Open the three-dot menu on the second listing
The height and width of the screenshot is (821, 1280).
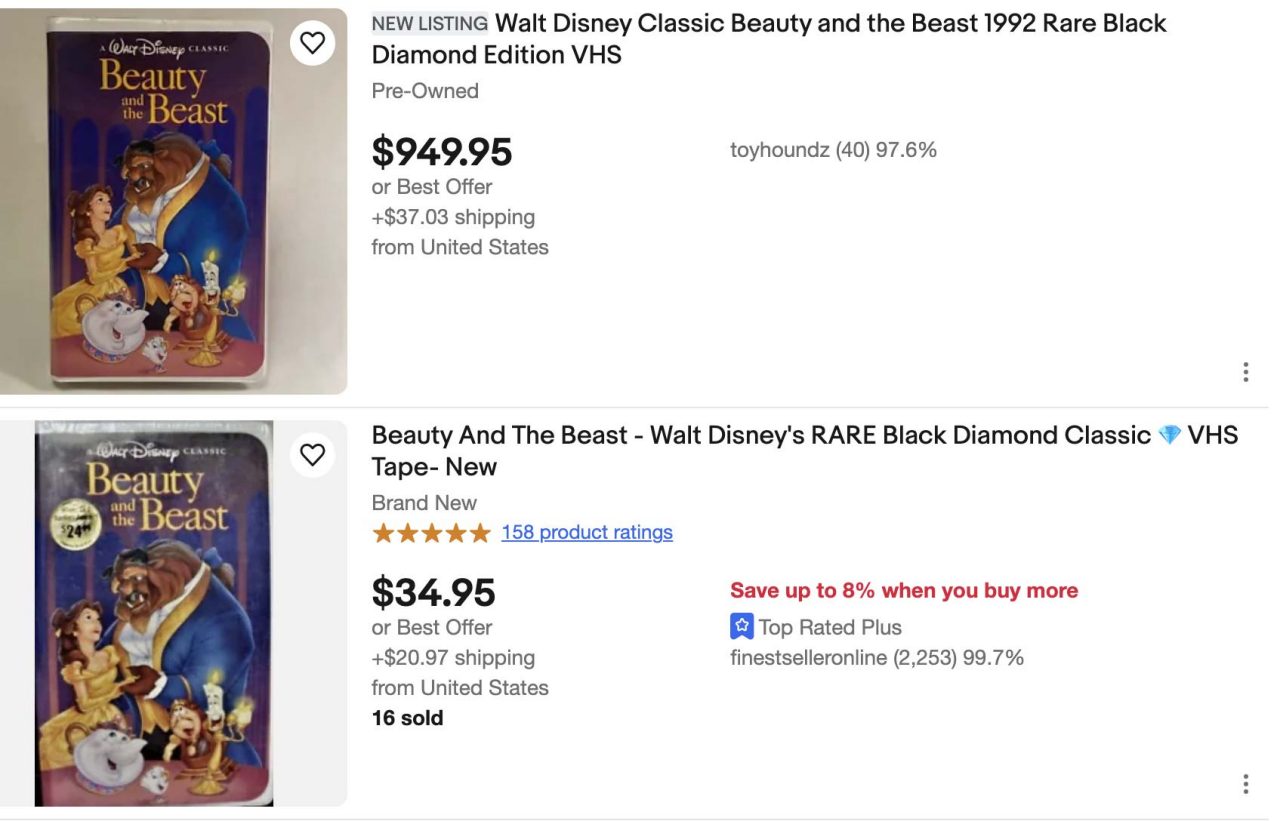(1245, 783)
